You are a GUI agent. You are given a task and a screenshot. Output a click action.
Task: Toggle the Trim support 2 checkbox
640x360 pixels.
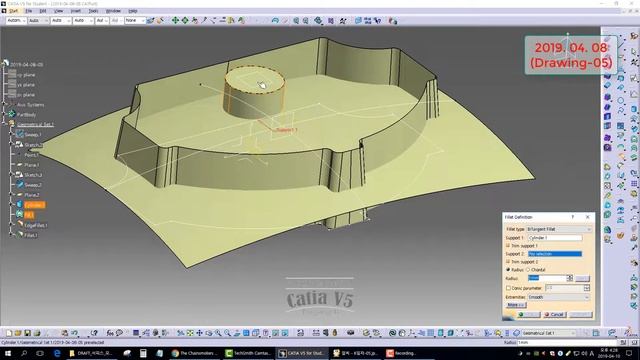[508, 262]
